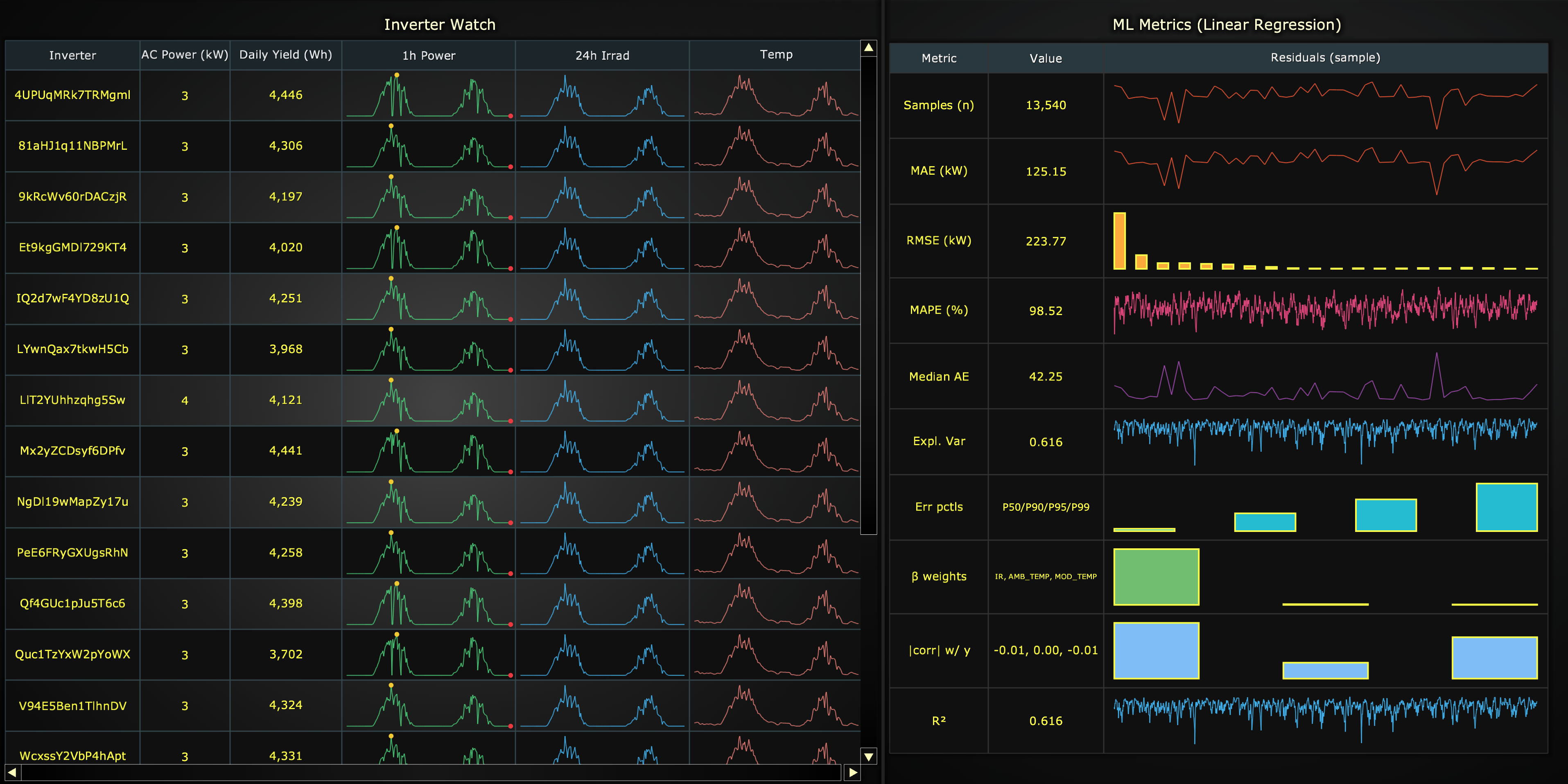Select the Temp column header
Image resolution: width=1568 pixels, height=784 pixels.
776,55
